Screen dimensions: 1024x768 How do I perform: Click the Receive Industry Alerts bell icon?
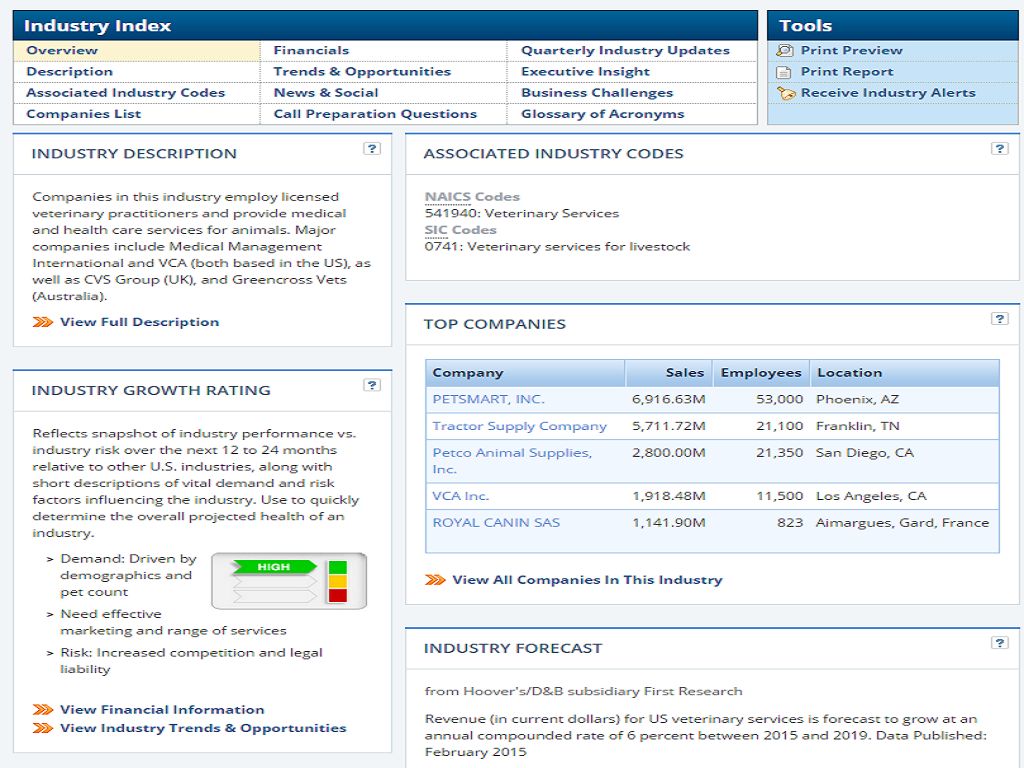click(x=786, y=93)
